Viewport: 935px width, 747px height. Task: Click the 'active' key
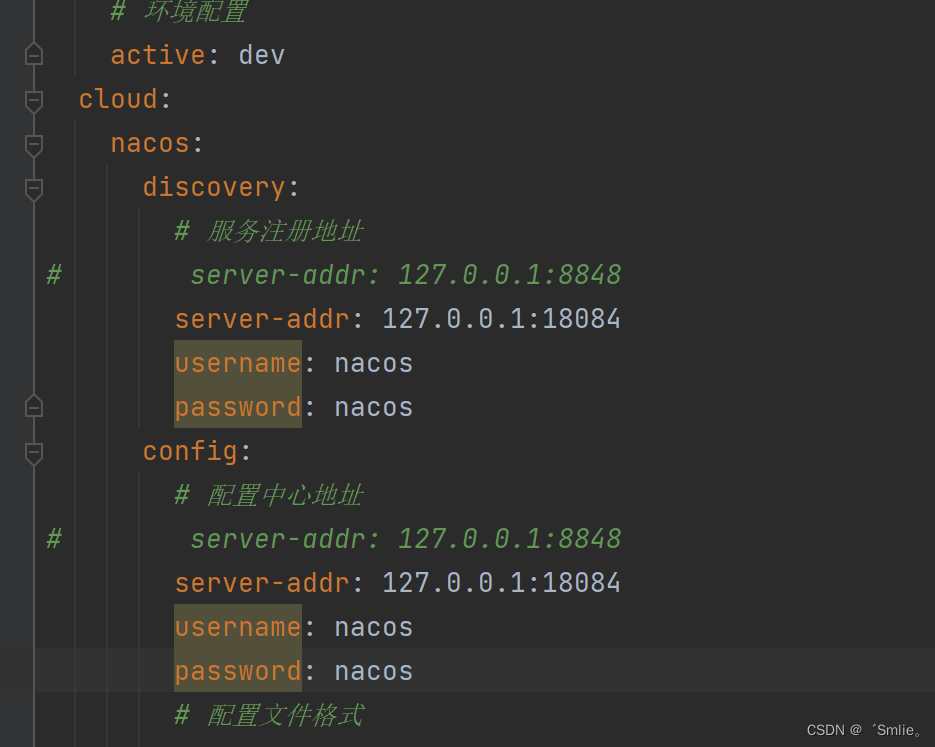click(158, 55)
